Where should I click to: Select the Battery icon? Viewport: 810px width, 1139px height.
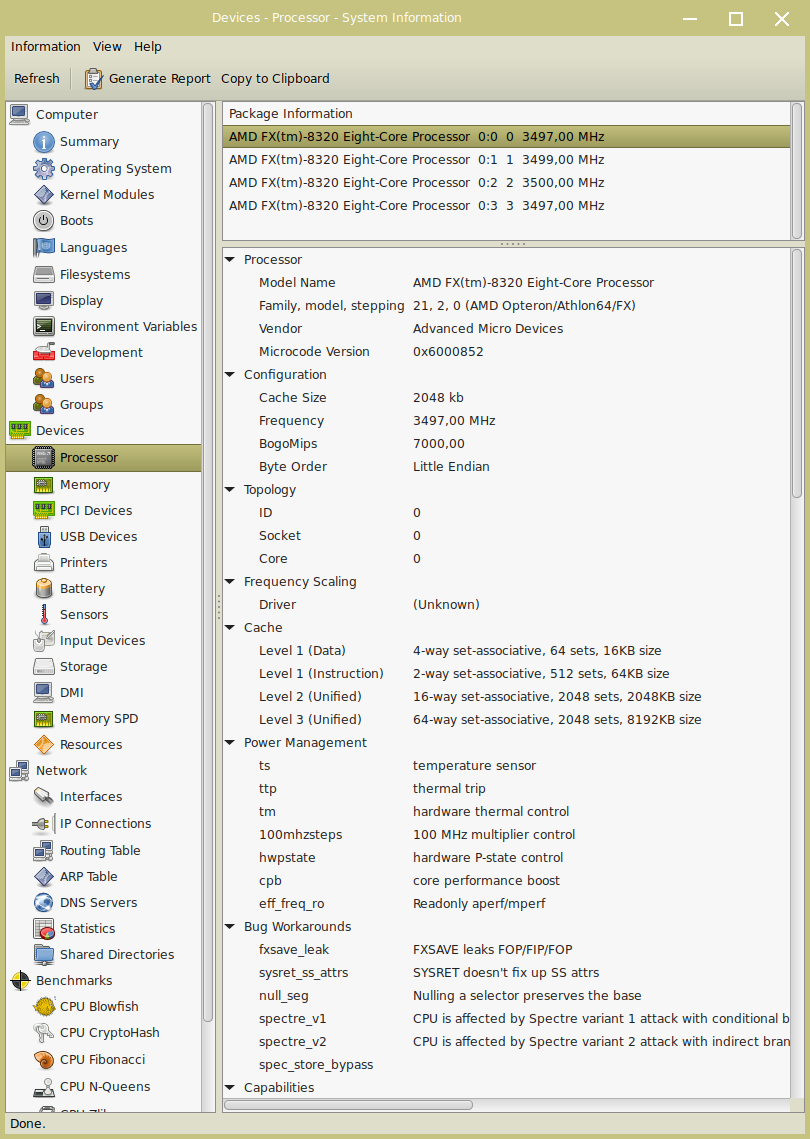(44, 588)
